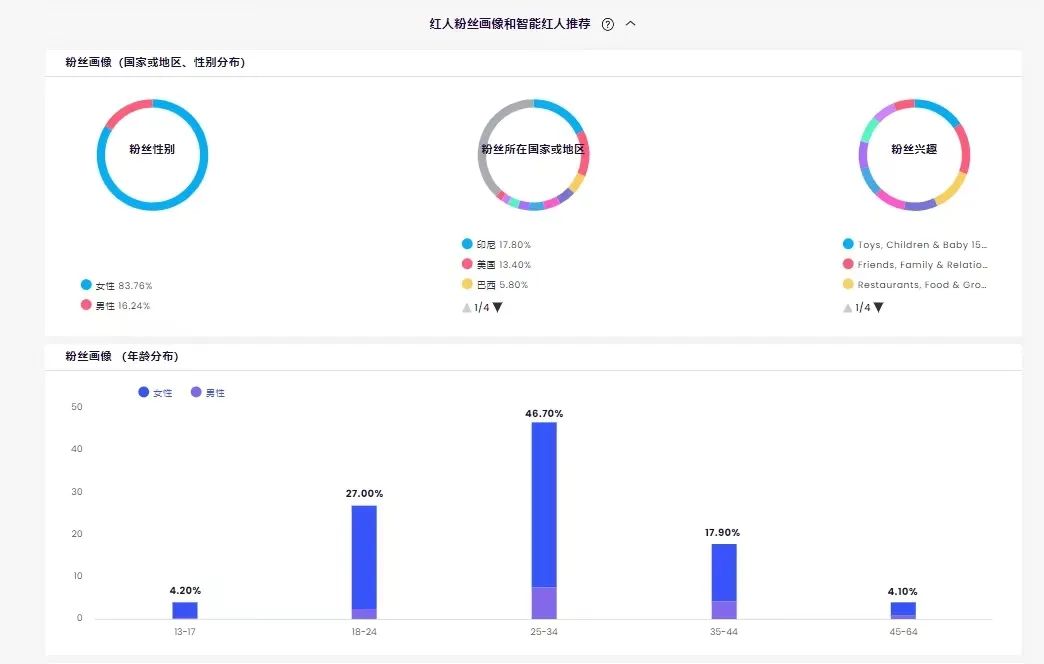
Task: Click the 18-24 age bar
Action: click(364, 563)
